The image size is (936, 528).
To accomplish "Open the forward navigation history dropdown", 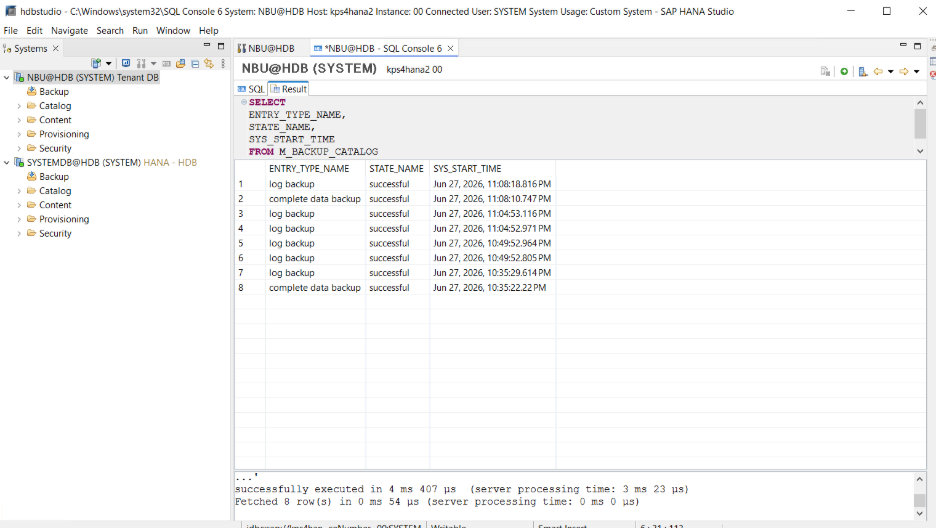I will (x=917, y=72).
